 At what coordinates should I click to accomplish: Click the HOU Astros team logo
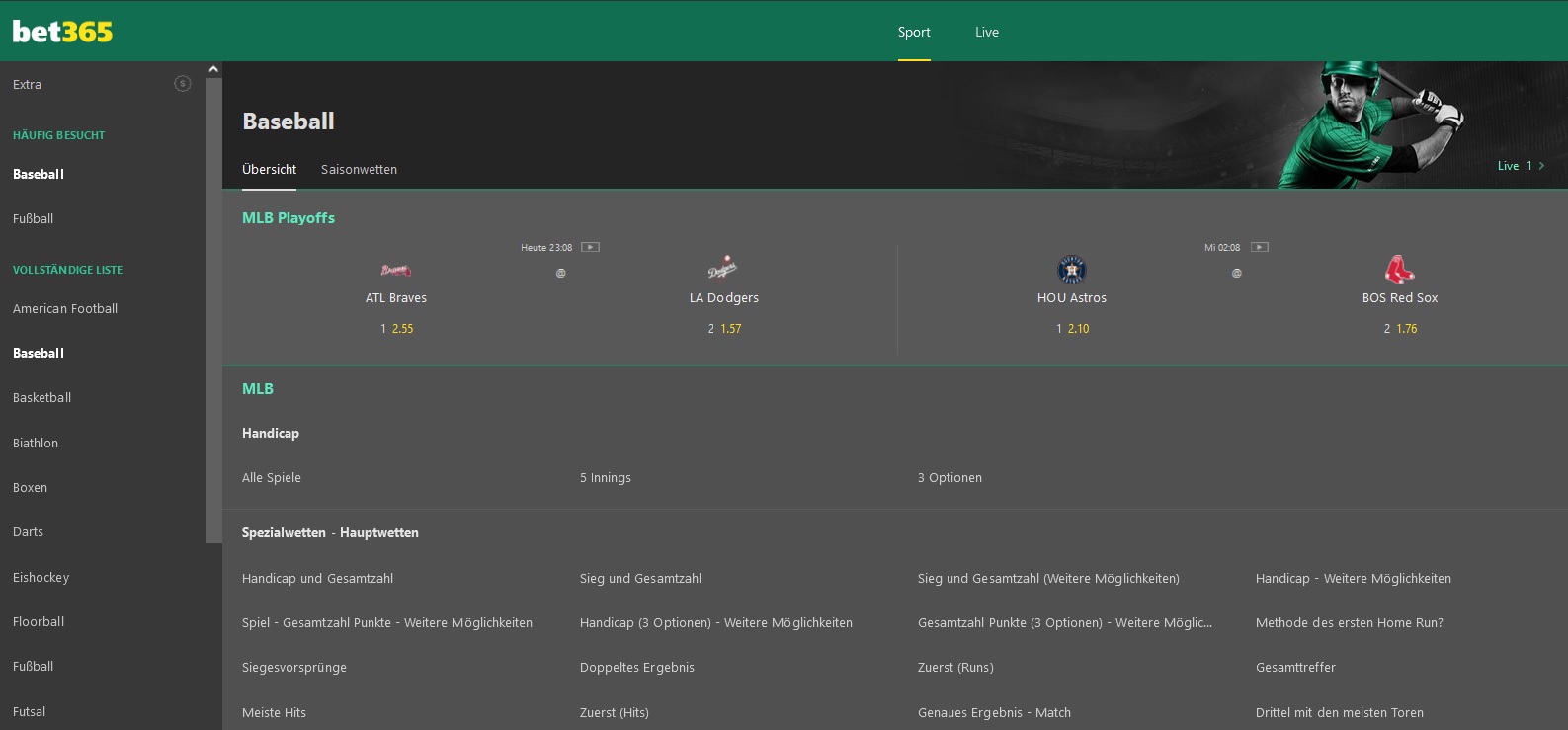(x=1072, y=270)
